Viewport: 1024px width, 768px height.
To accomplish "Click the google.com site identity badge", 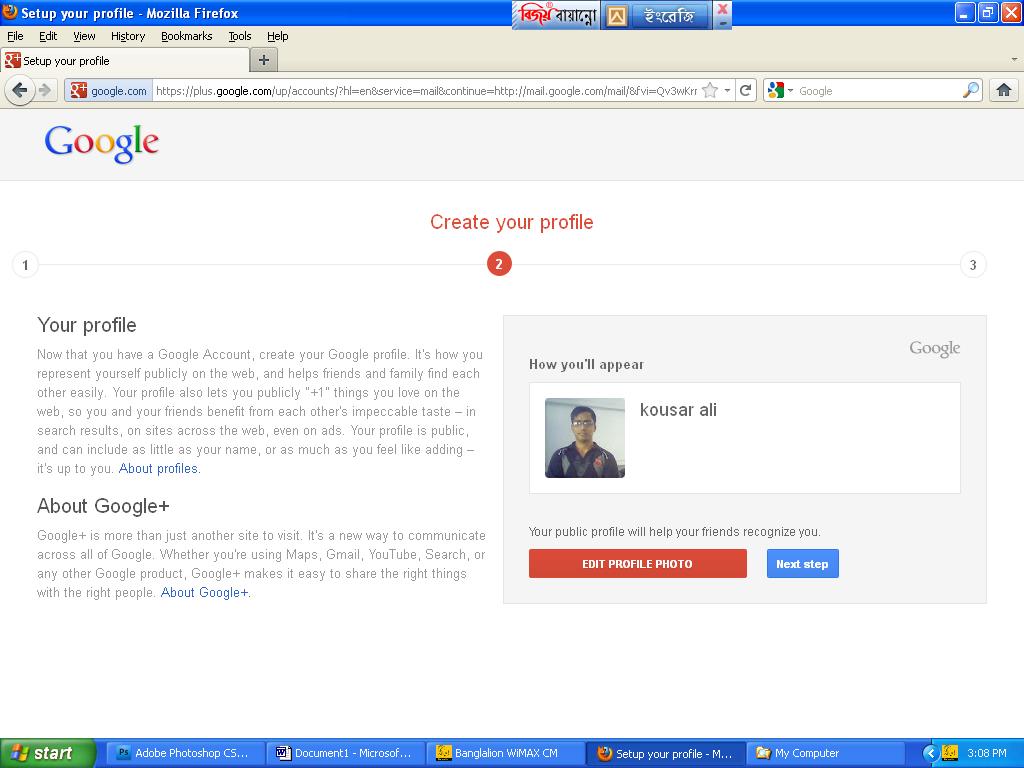I will [x=109, y=90].
